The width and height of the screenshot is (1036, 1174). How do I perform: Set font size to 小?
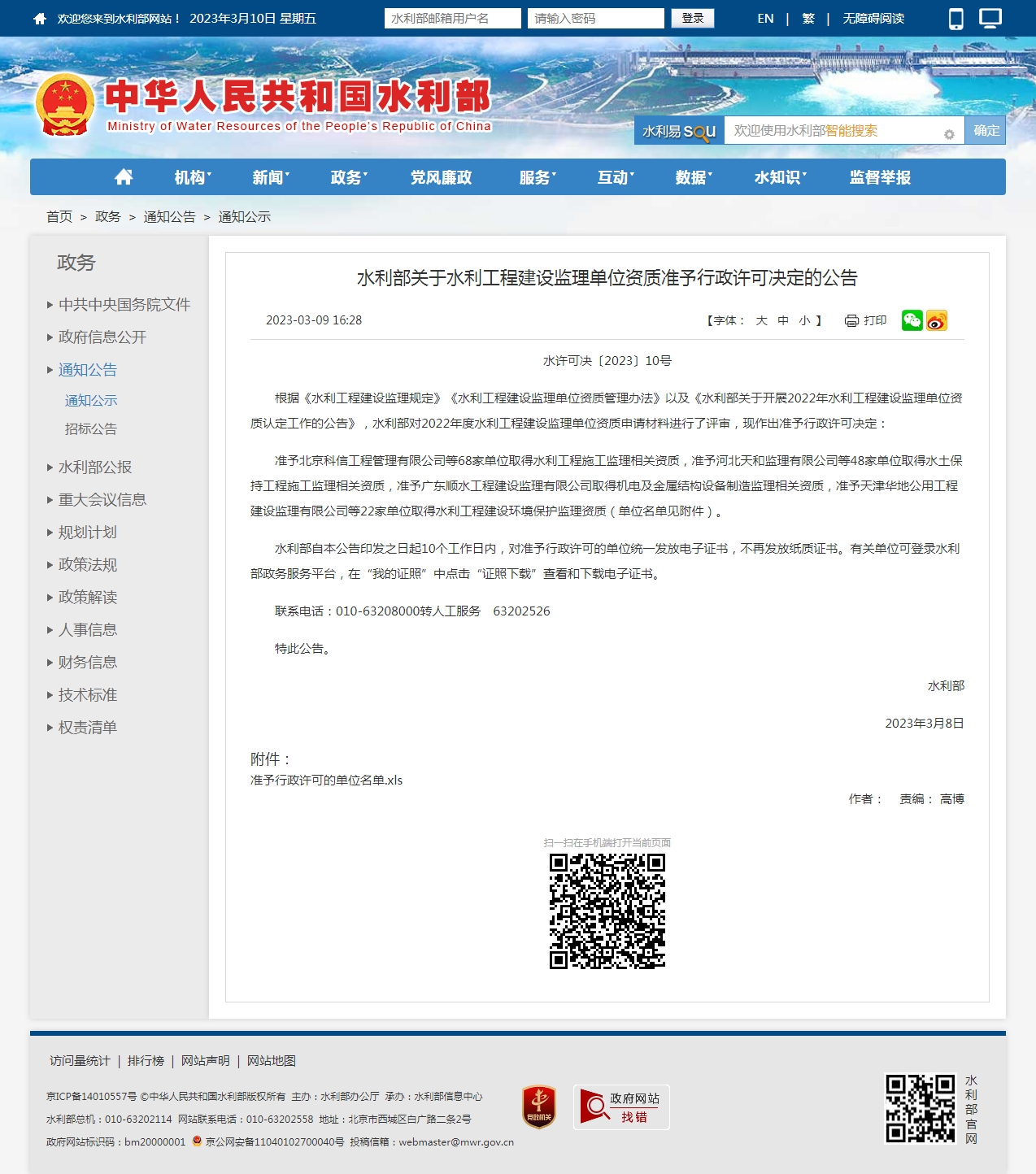tap(804, 320)
